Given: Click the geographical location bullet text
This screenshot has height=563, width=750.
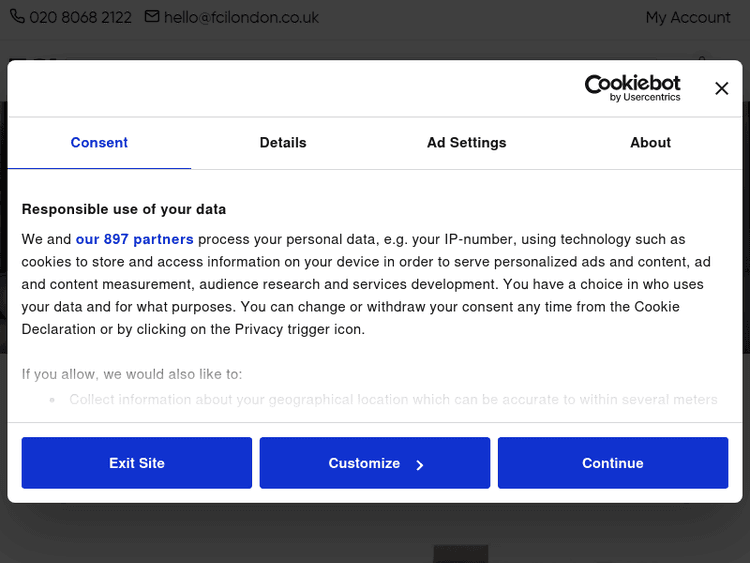Looking at the screenshot, I should click(393, 399).
